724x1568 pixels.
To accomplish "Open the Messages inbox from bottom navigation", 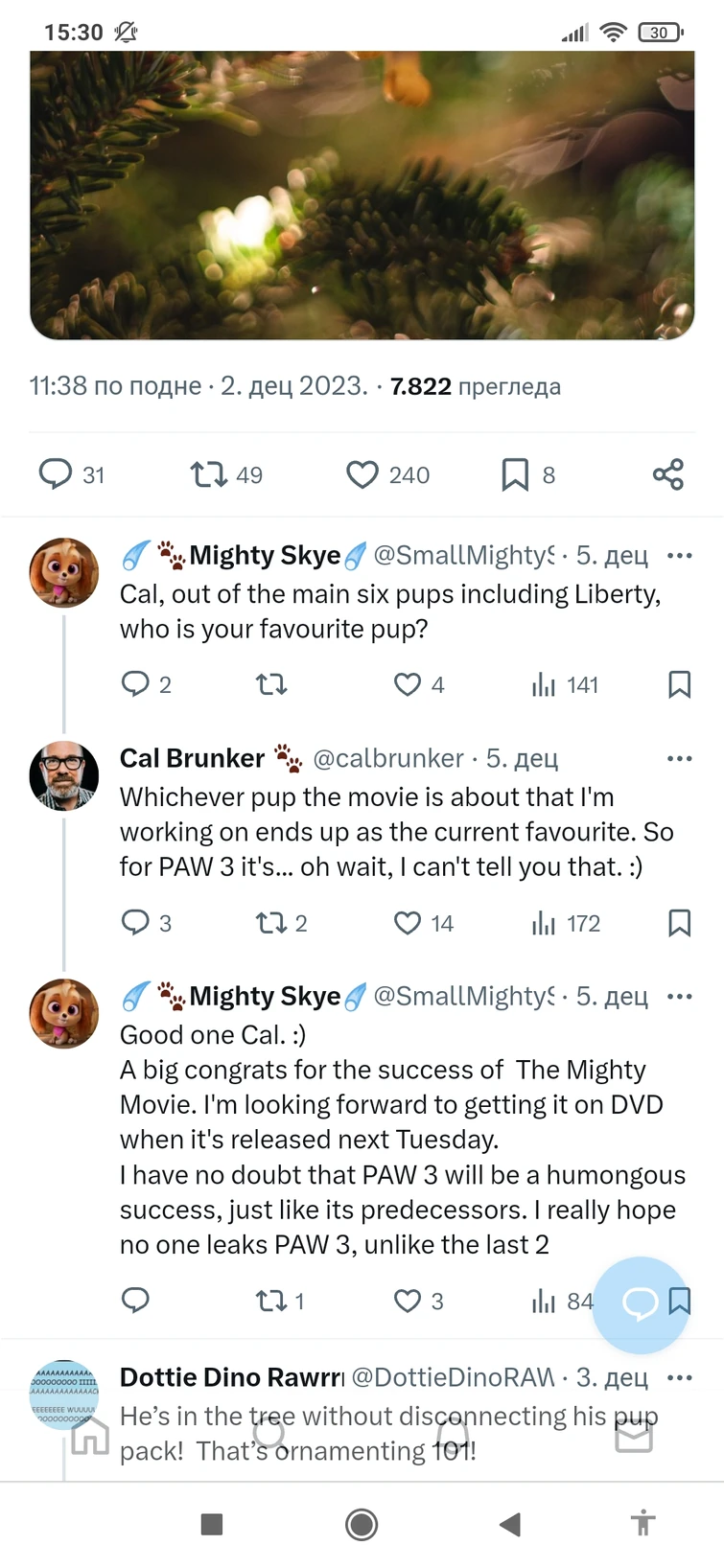I will pyautogui.click(x=633, y=1436).
